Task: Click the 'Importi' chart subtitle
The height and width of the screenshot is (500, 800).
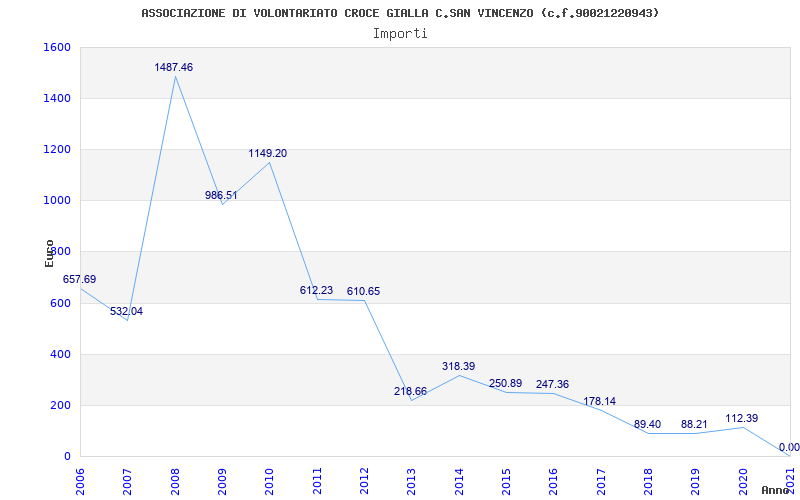Action: (x=400, y=34)
